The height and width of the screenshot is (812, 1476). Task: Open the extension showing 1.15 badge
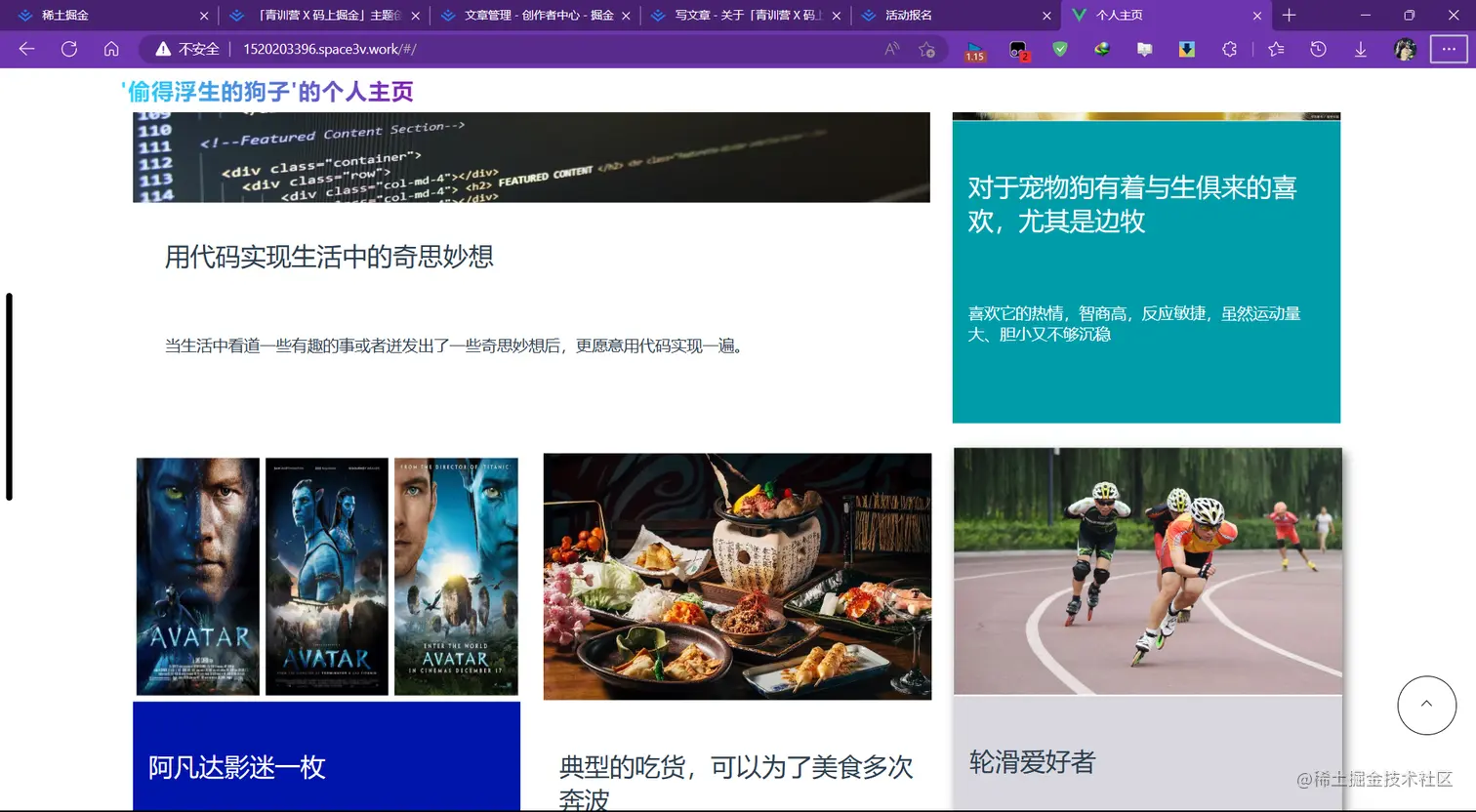[974, 50]
